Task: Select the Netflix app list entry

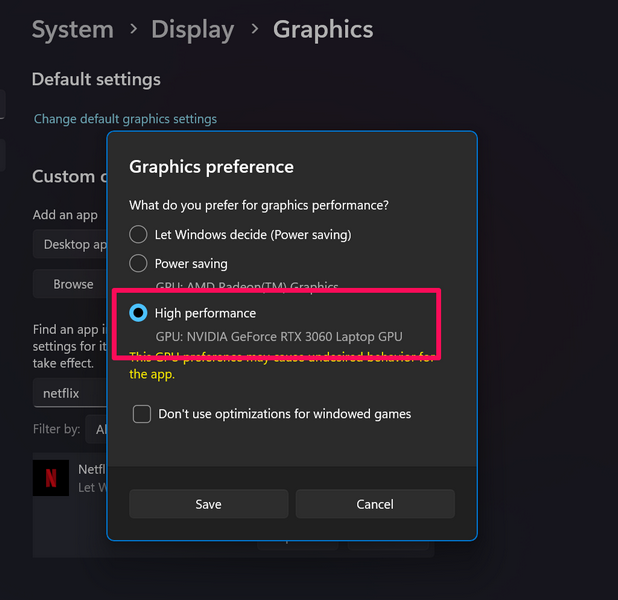Action: (x=90, y=477)
